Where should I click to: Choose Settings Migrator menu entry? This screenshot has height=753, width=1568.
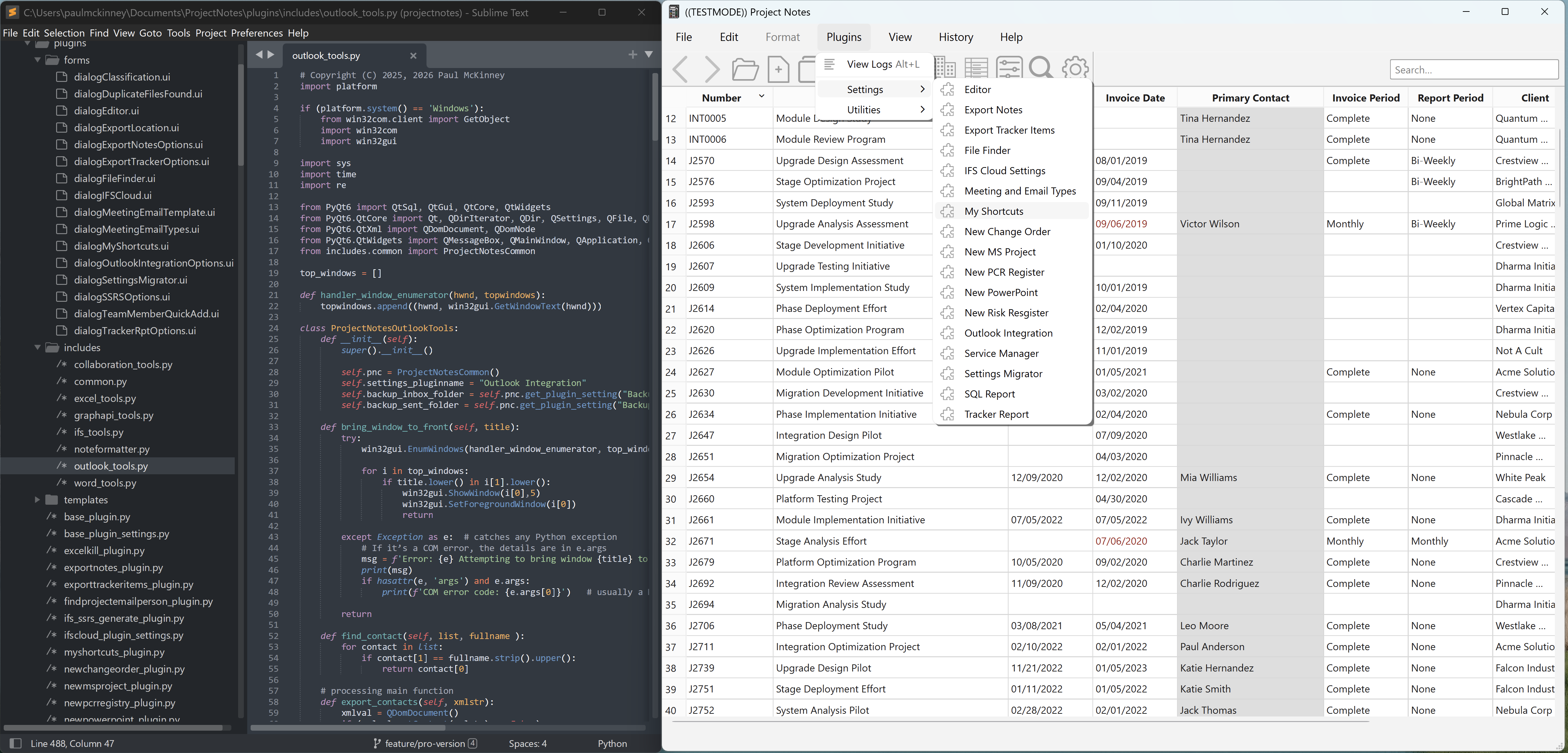click(1012, 374)
